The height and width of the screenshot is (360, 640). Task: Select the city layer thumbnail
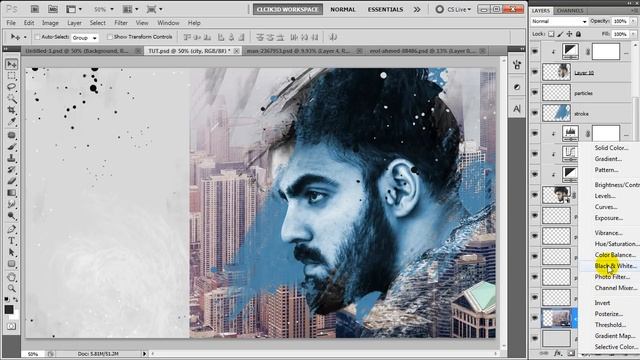[556, 318]
